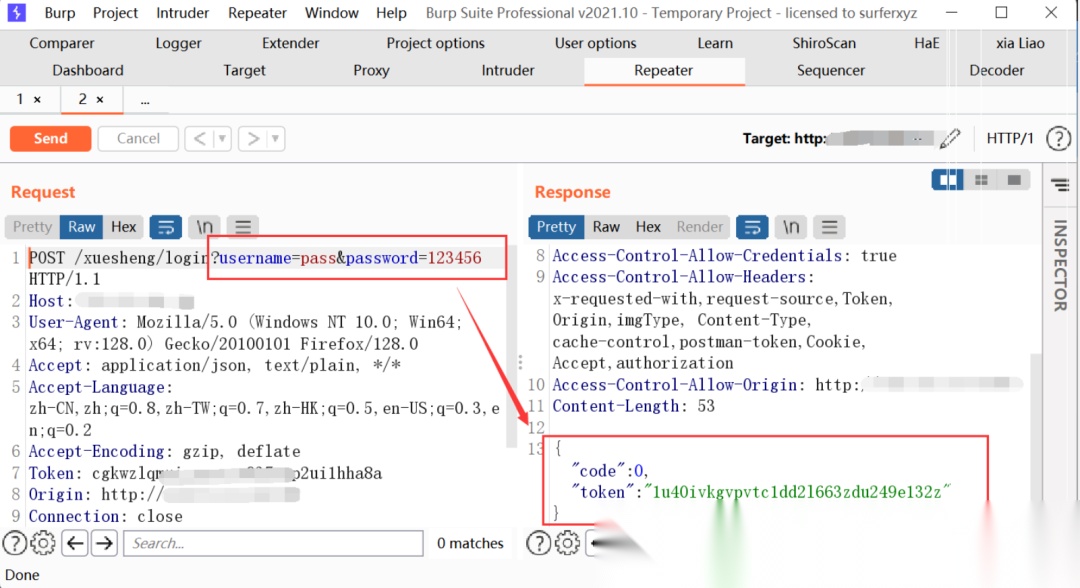Image resolution: width=1080 pixels, height=588 pixels.
Task: Go back to previous request in history
Action: click(200, 138)
